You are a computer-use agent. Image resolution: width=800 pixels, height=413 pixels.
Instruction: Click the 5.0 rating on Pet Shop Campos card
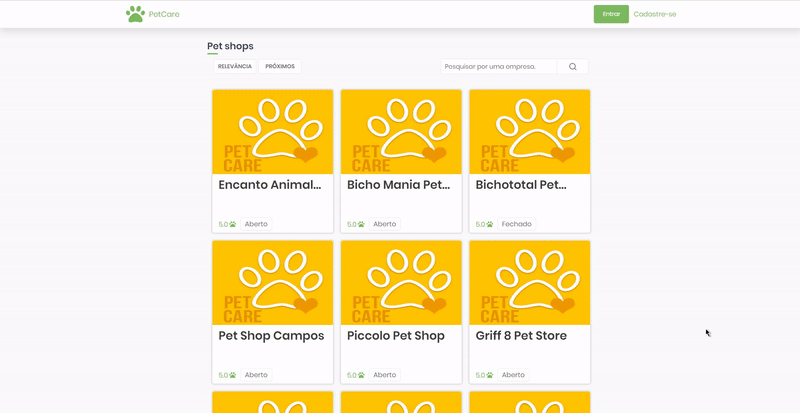[x=223, y=375]
